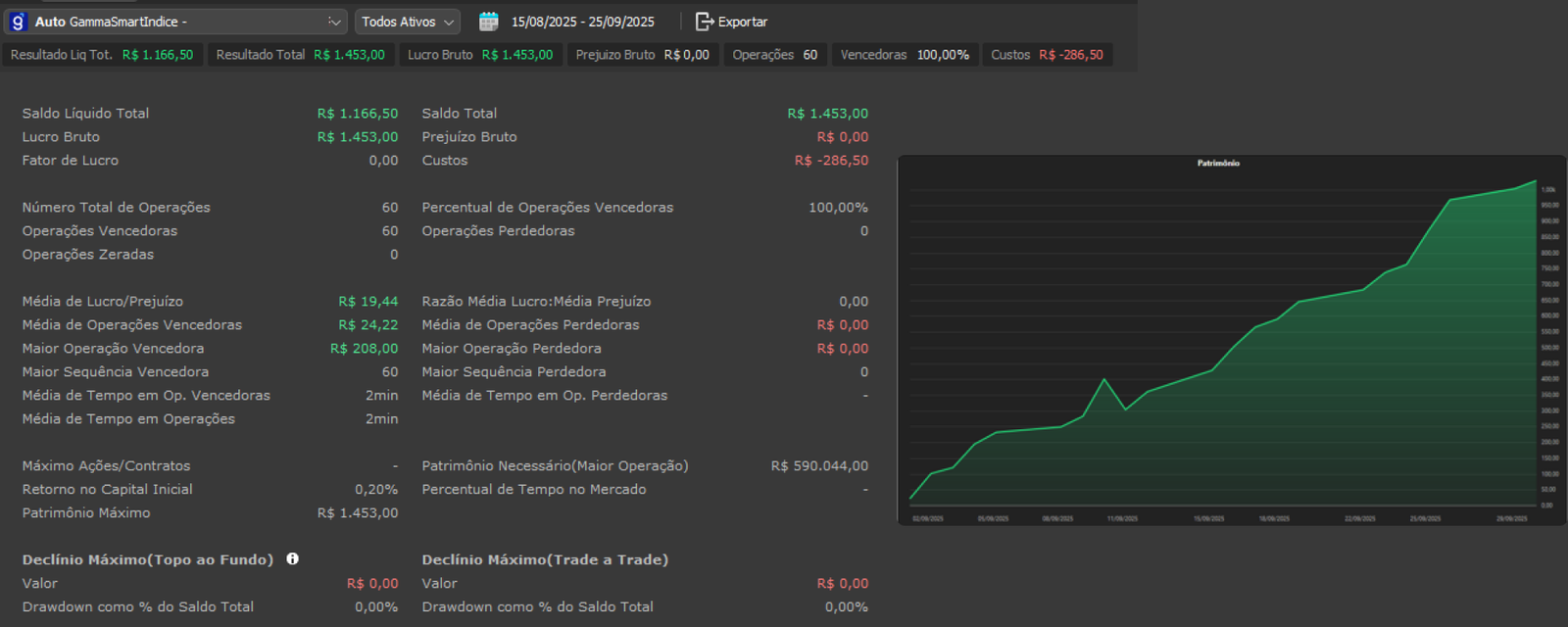This screenshot has width=1568, height=627.
Task: Click the blue Gamma strategy logo icon
Action: tap(18, 22)
